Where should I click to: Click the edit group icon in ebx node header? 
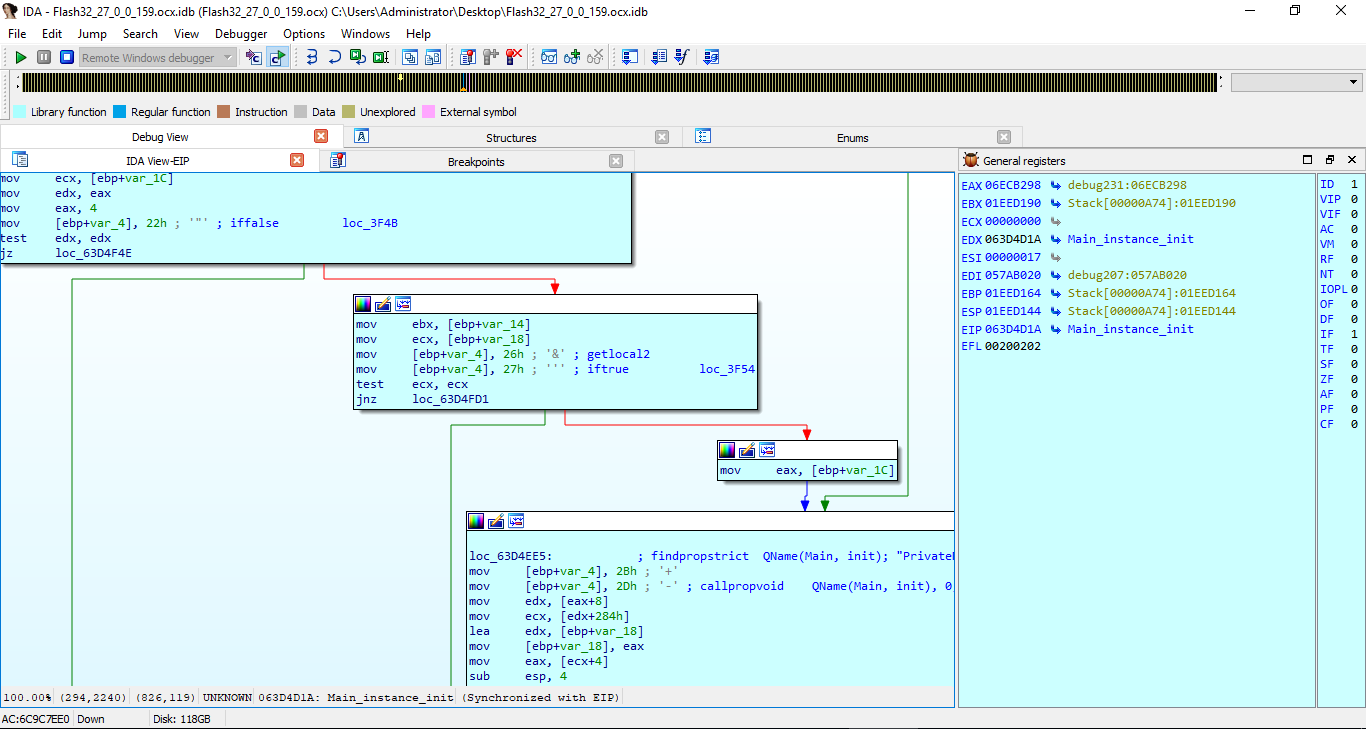pyautogui.click(x=383, y=304)
